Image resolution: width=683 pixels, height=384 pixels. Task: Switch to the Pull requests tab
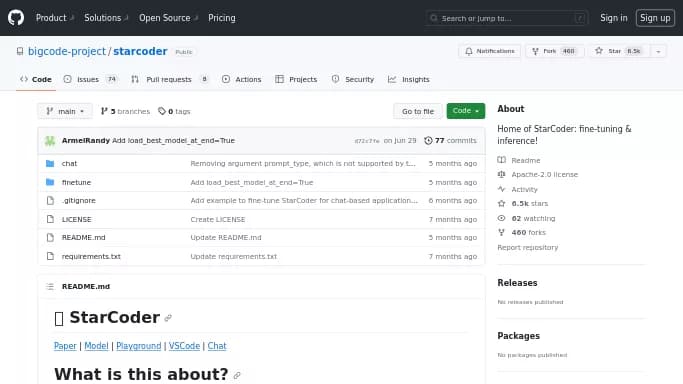coord(170,79)
